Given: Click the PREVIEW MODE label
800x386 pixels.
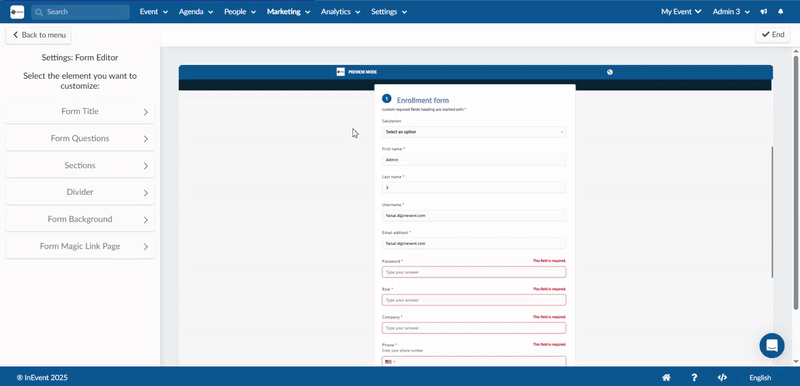Looking at the screenshot, I should click(363, 72).
